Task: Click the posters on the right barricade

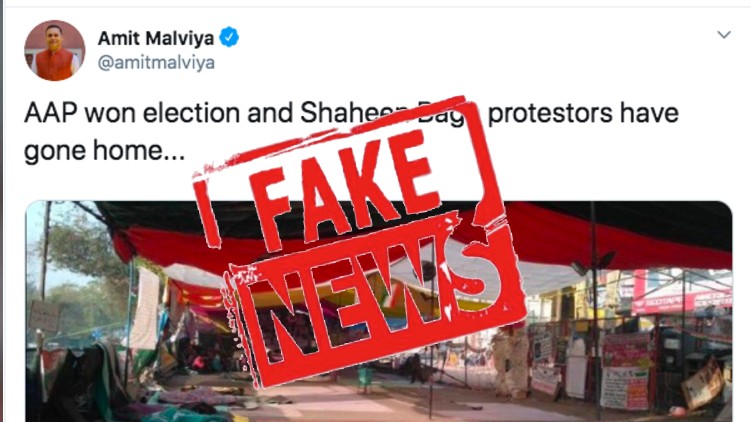Action: pos(625,372)
